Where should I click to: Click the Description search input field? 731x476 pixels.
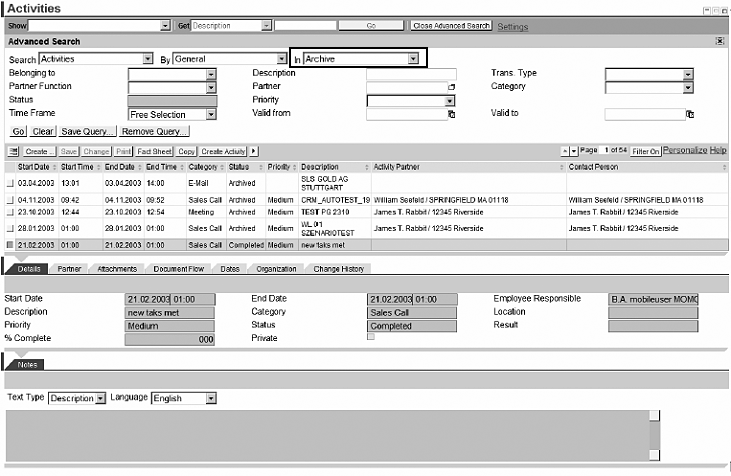coord(411,73)
